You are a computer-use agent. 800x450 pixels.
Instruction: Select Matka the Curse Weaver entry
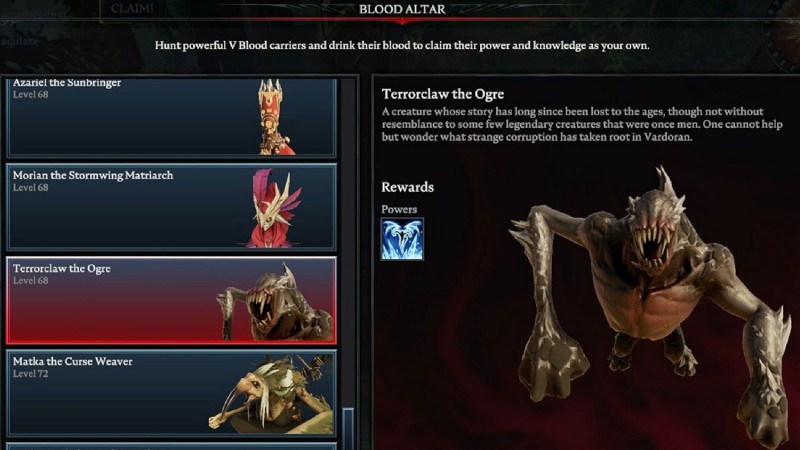click(171, 393)
